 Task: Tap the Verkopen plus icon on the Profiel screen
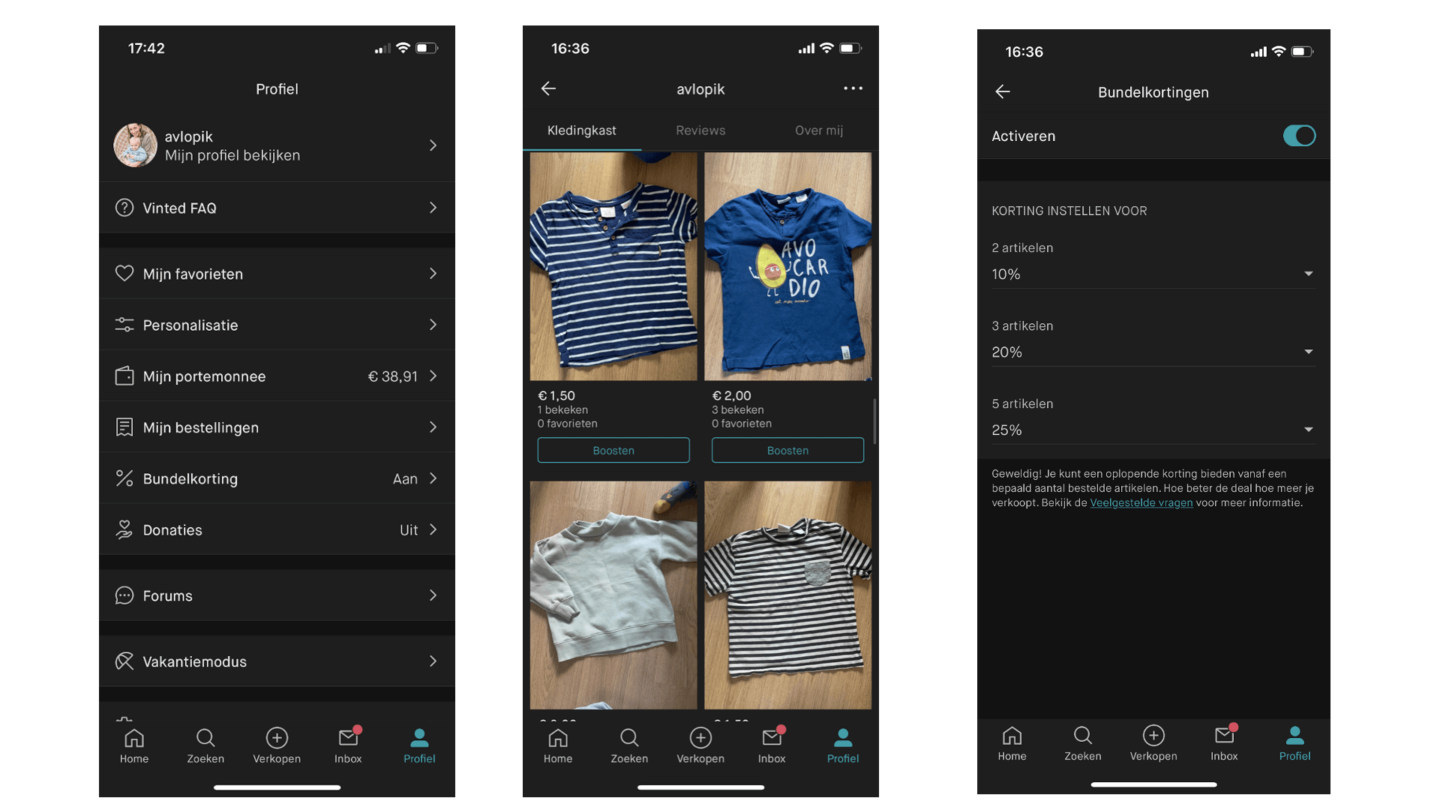(x=277, y=738)
